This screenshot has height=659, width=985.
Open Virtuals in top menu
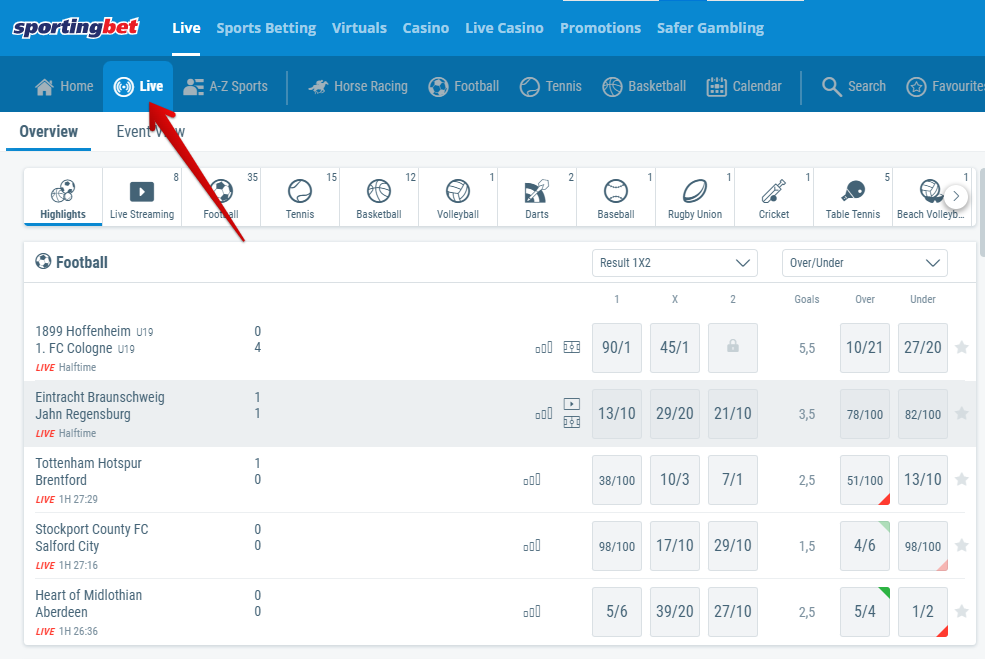359,28
